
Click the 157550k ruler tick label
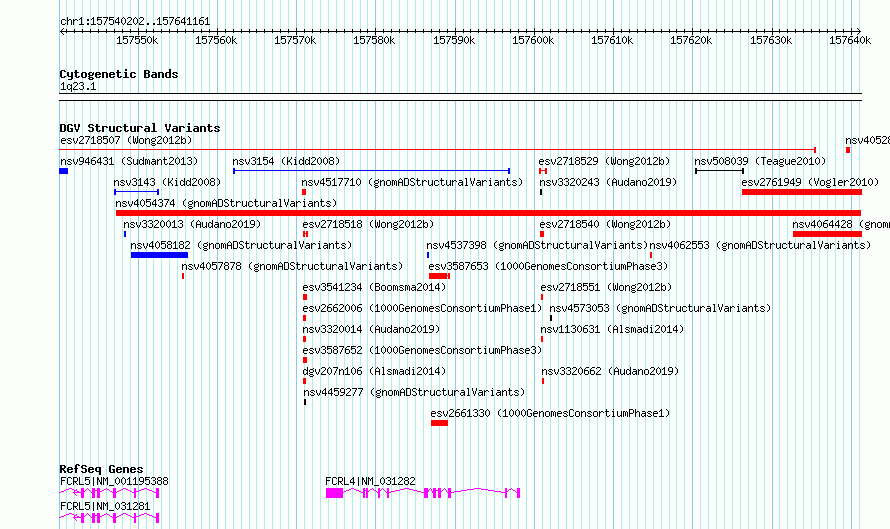137,41
